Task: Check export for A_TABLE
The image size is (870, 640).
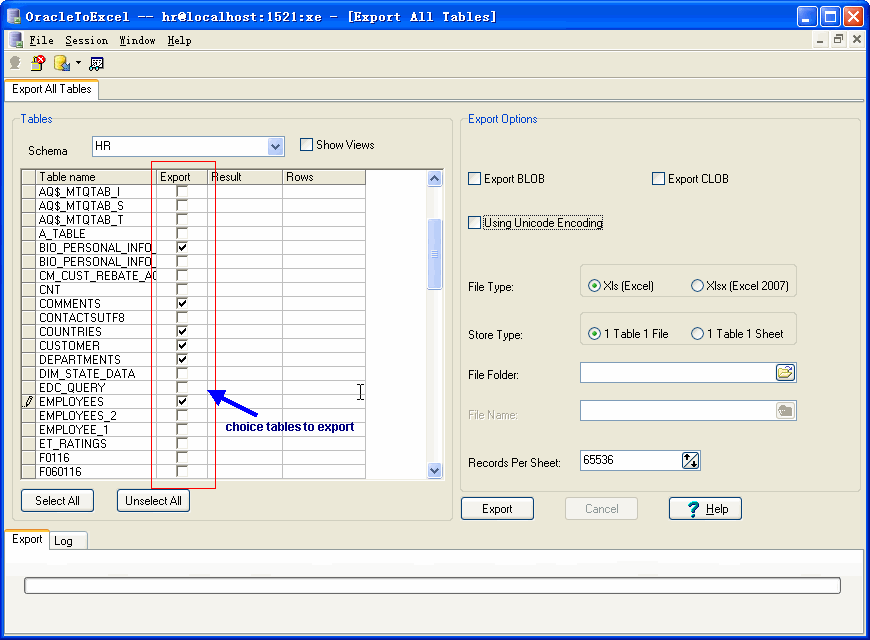Action: [x=182, y=233]
